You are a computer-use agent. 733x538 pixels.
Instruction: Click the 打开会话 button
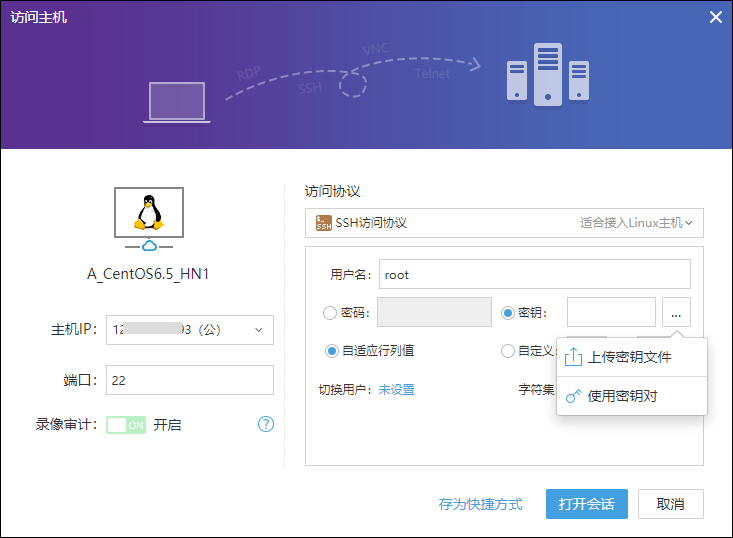tap(586, 504)
